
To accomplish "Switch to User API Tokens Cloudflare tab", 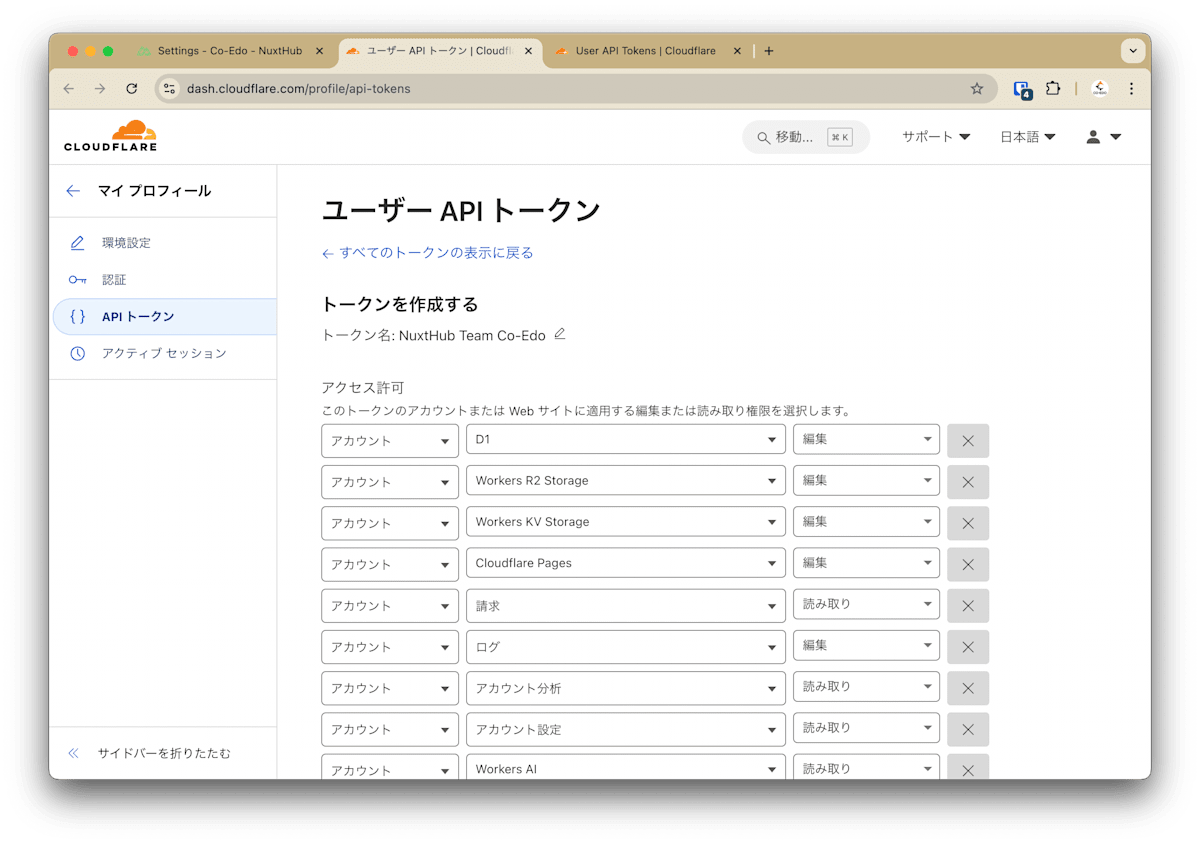I will (x=648, y=51).
